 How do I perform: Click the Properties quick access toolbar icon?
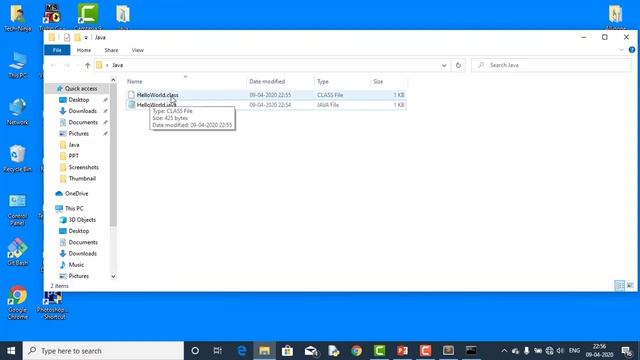click(x=67, y=38)
